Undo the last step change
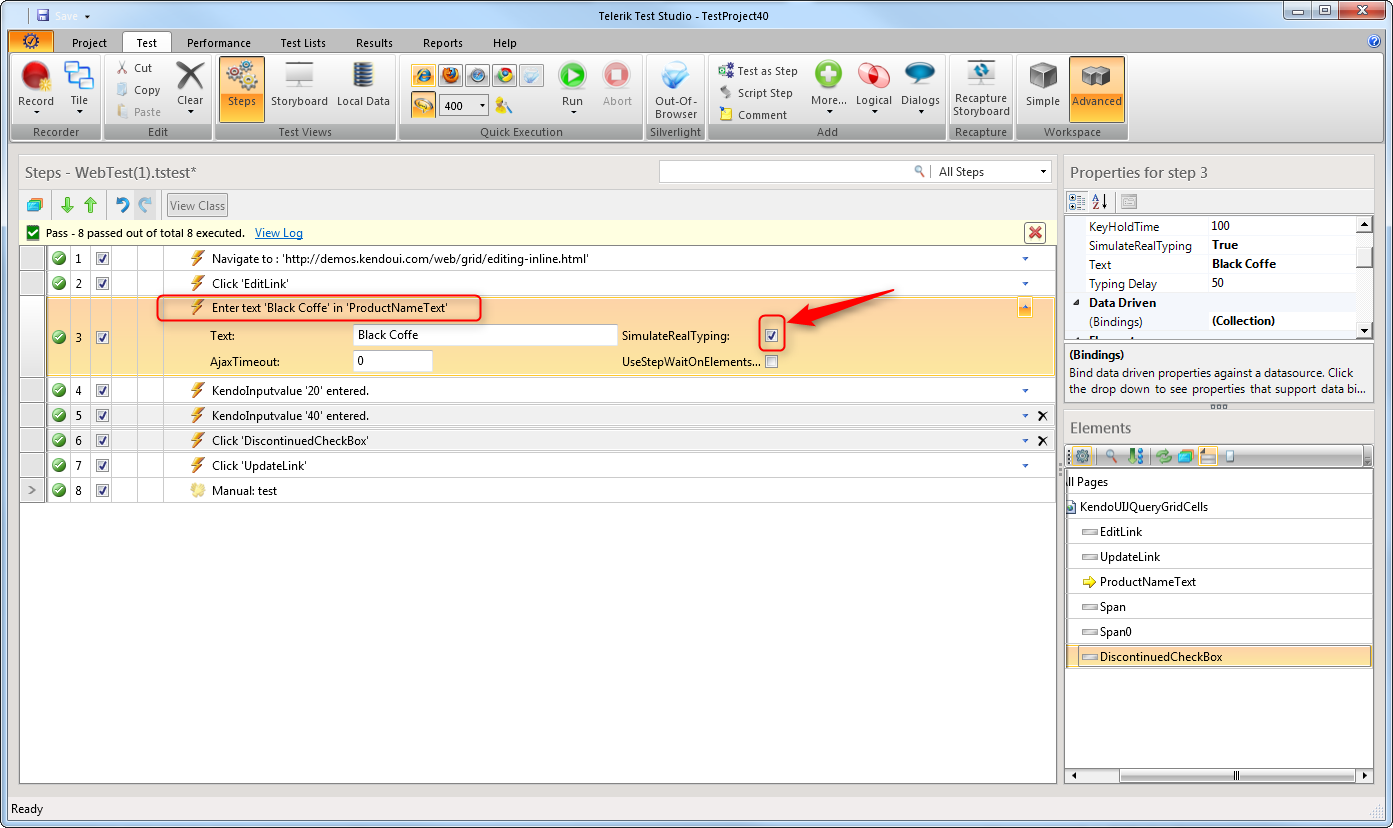The image size is (1393, 828). [x=122, y=205]
